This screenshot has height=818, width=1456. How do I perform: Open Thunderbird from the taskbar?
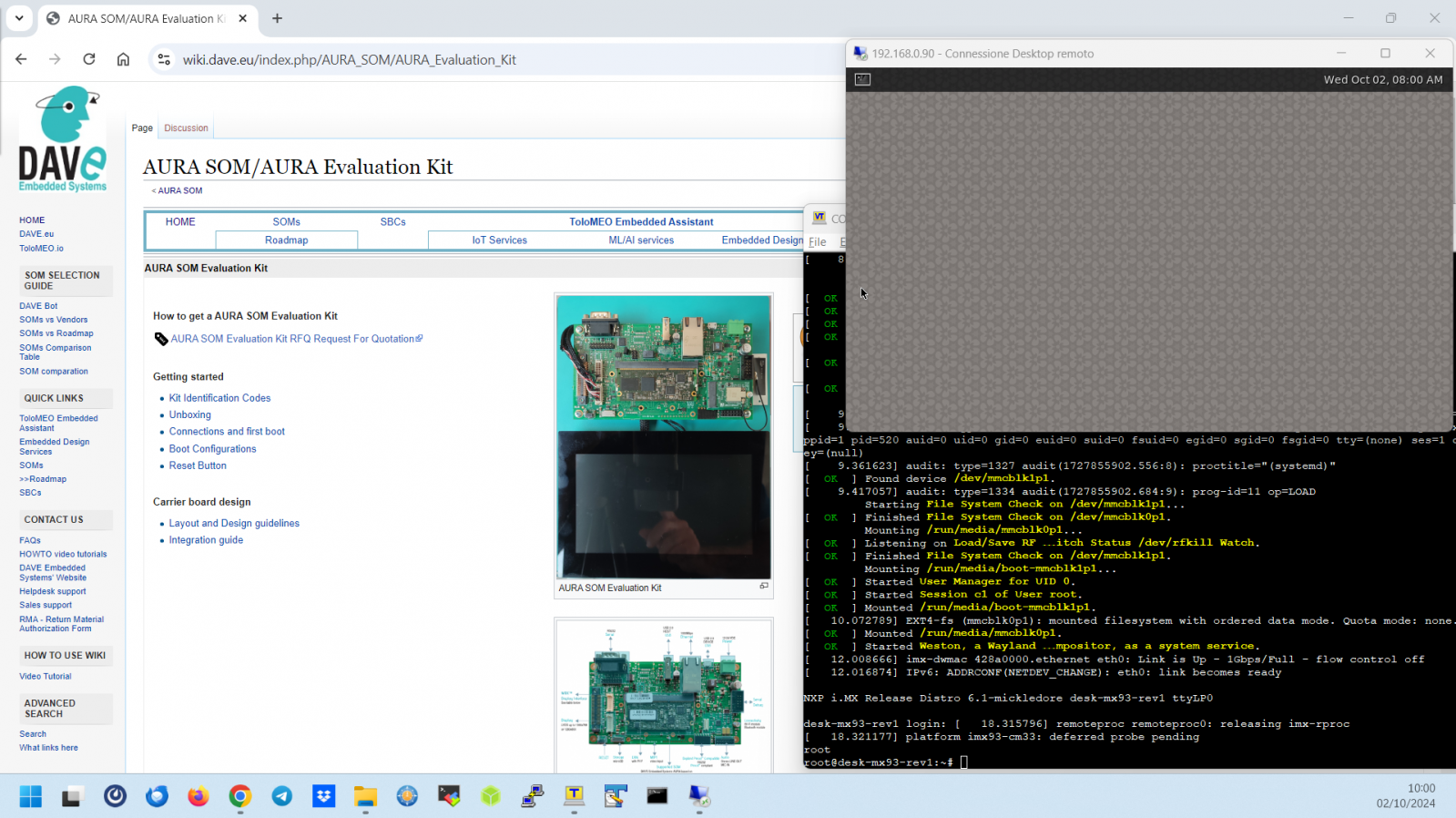(x=157, y=796)
